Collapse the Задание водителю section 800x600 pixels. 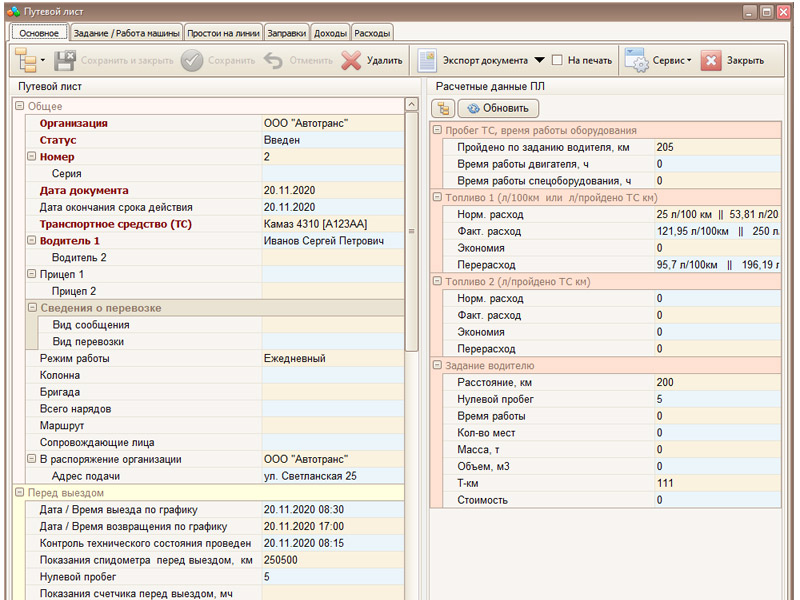(x=437, y=365)
